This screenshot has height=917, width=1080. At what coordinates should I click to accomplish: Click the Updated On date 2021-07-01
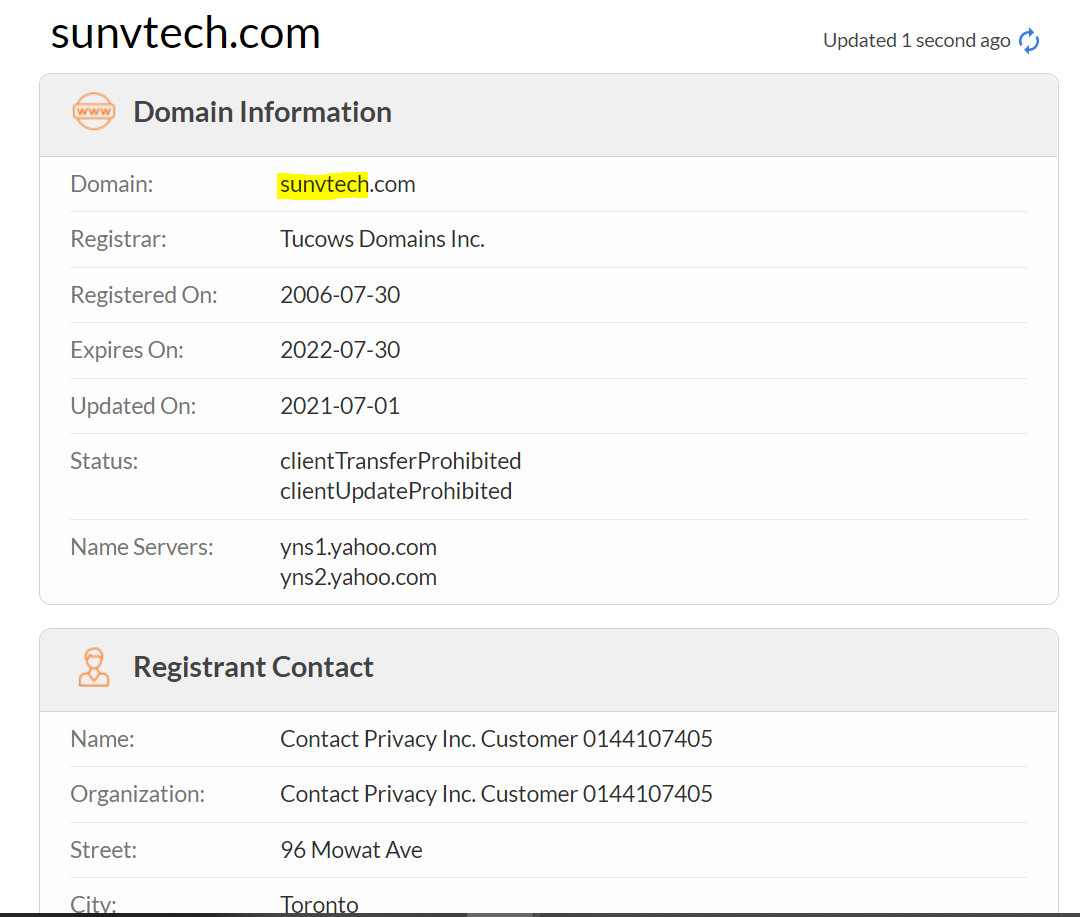coord(340,406)
